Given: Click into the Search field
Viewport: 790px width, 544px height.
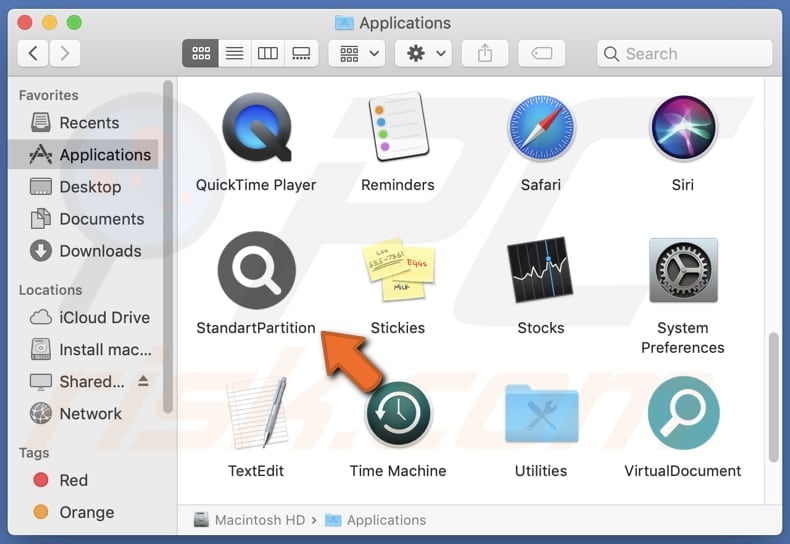Looking at the screenshot, I should click(x=684, y=53).
